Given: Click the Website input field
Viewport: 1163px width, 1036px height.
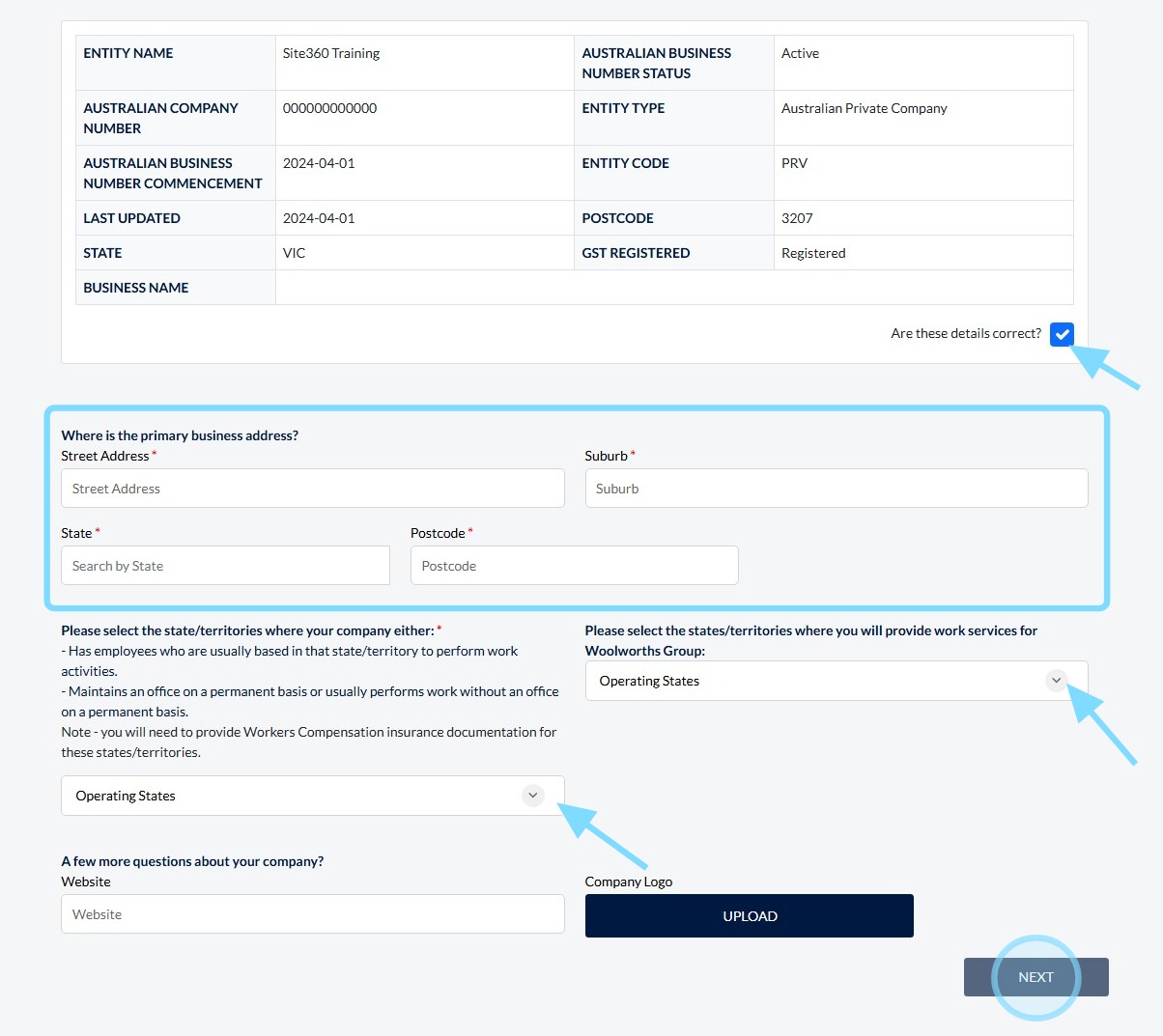Looking at the screenshot, I should tap(313, 914).
